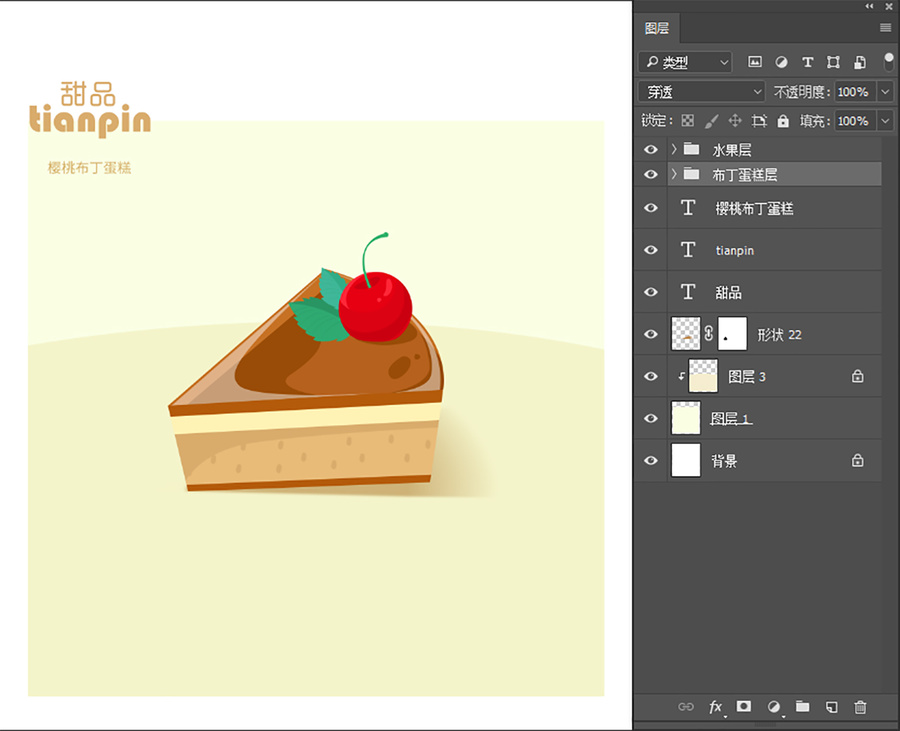Click the T icon of tianpin layer
900x731 pixels.
688,250
